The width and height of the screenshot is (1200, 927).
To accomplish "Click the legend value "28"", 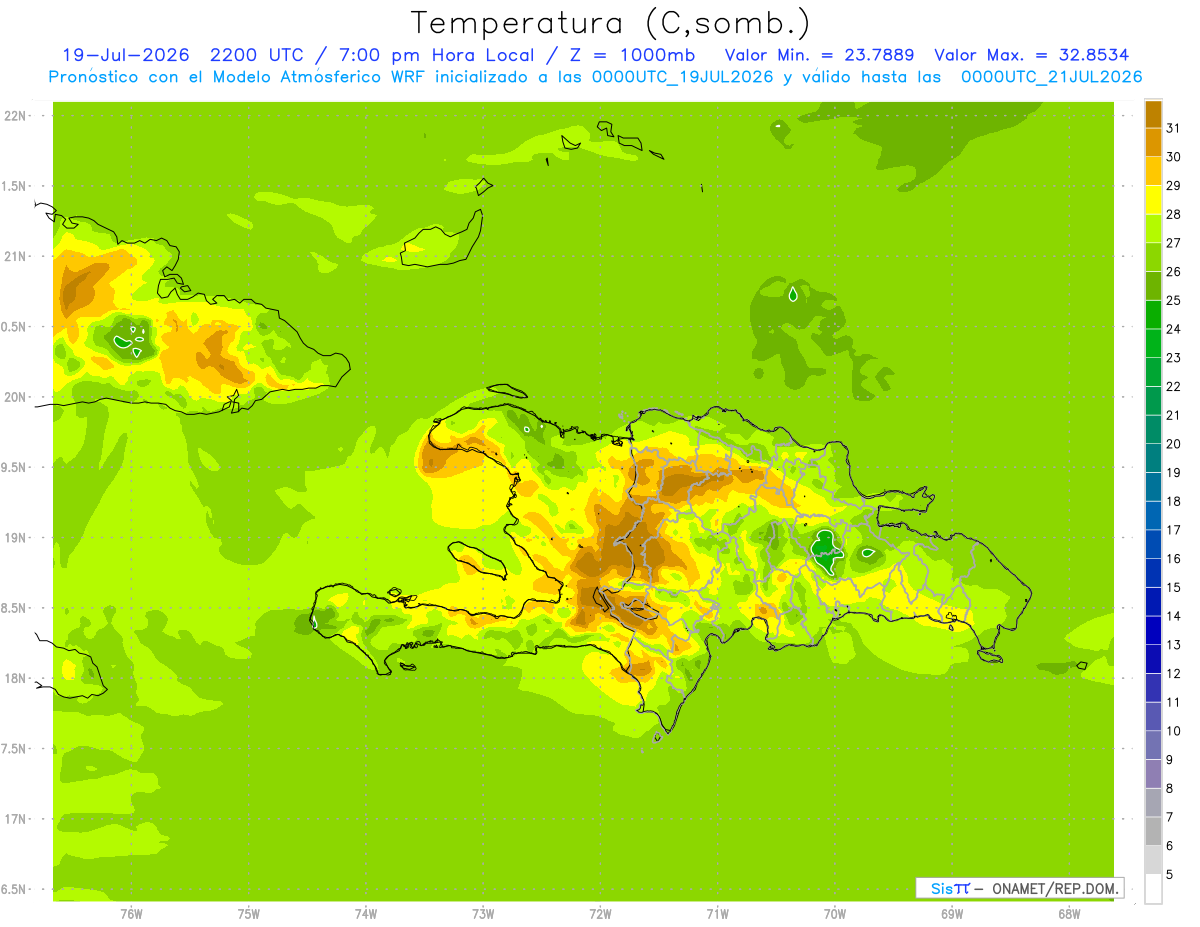I will tap(1174, 214).
